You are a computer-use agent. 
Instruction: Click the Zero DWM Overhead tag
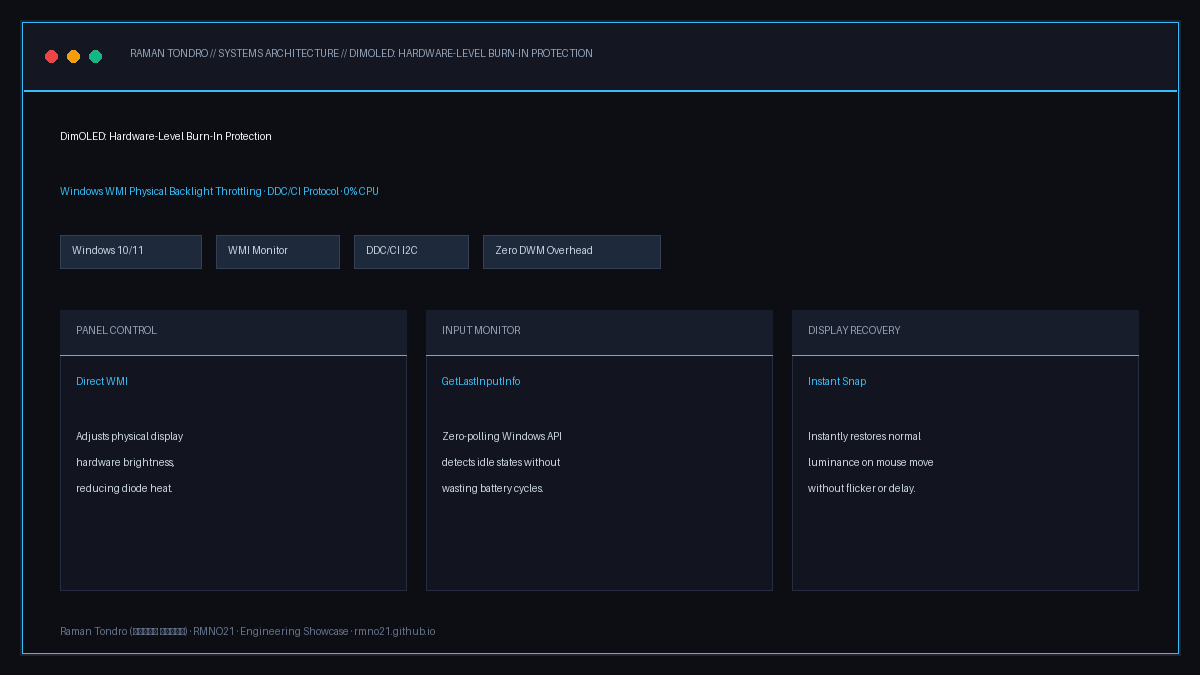(x=572, y=252)
